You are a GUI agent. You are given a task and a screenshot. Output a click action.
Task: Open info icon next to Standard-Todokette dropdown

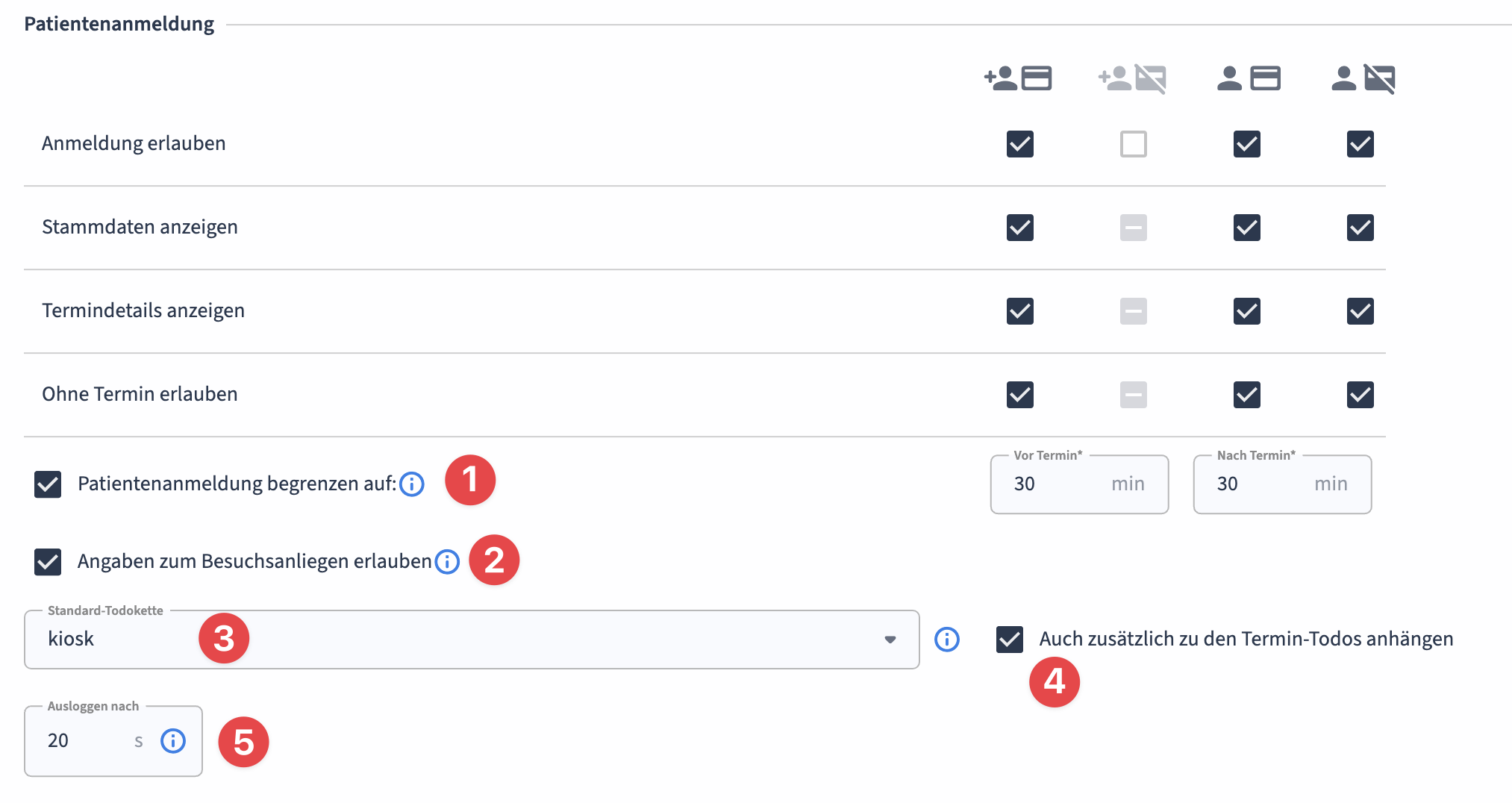pyautogui.click(x=947, y=640)
